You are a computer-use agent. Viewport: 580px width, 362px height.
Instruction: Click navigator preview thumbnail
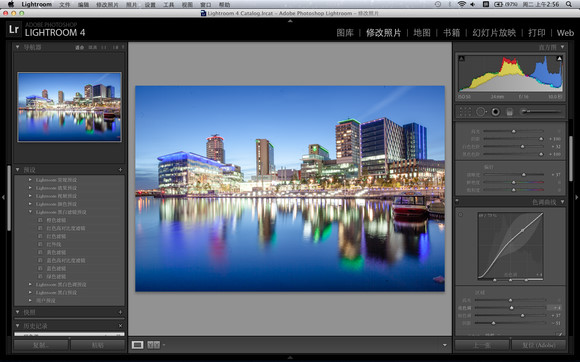[x=69, y=107]
